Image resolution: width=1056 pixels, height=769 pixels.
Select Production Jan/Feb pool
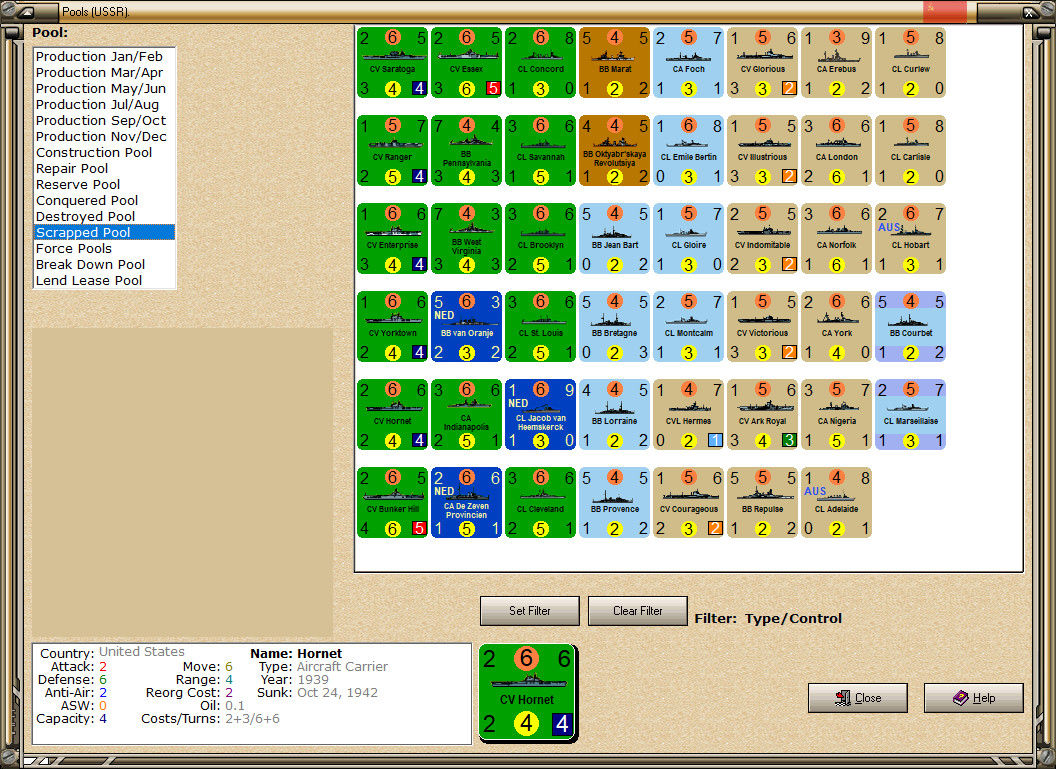[104, 57]
